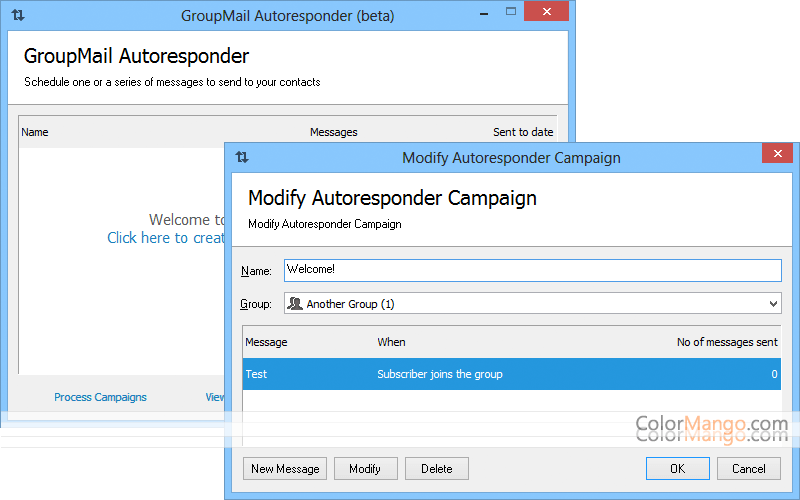Viewport: 800px width, 500px height.
Task: Sort by the Message column header
Action: [266, 342]
